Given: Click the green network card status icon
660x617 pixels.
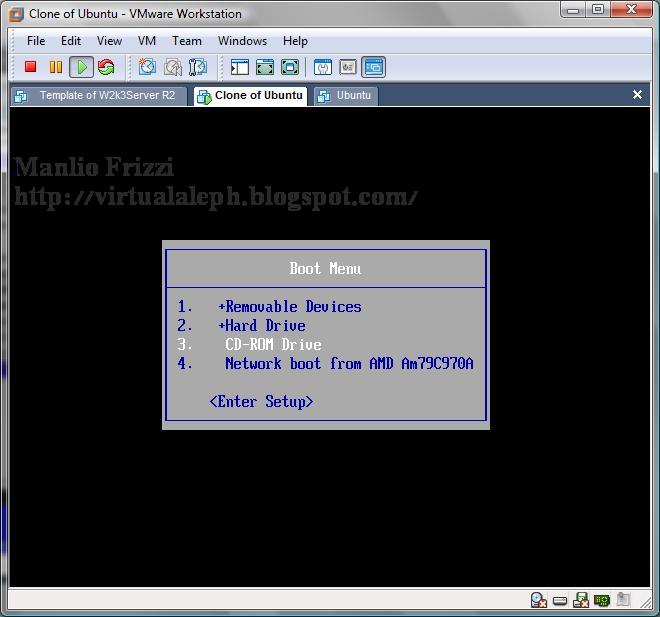Looking at the screenshot, I should [x=602, y=600].
